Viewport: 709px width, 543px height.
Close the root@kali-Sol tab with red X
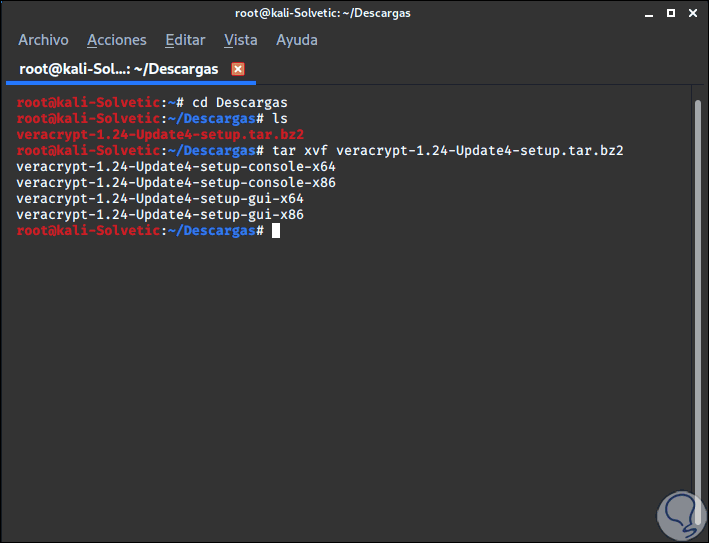pyautogui.click(x=238, y=69)
